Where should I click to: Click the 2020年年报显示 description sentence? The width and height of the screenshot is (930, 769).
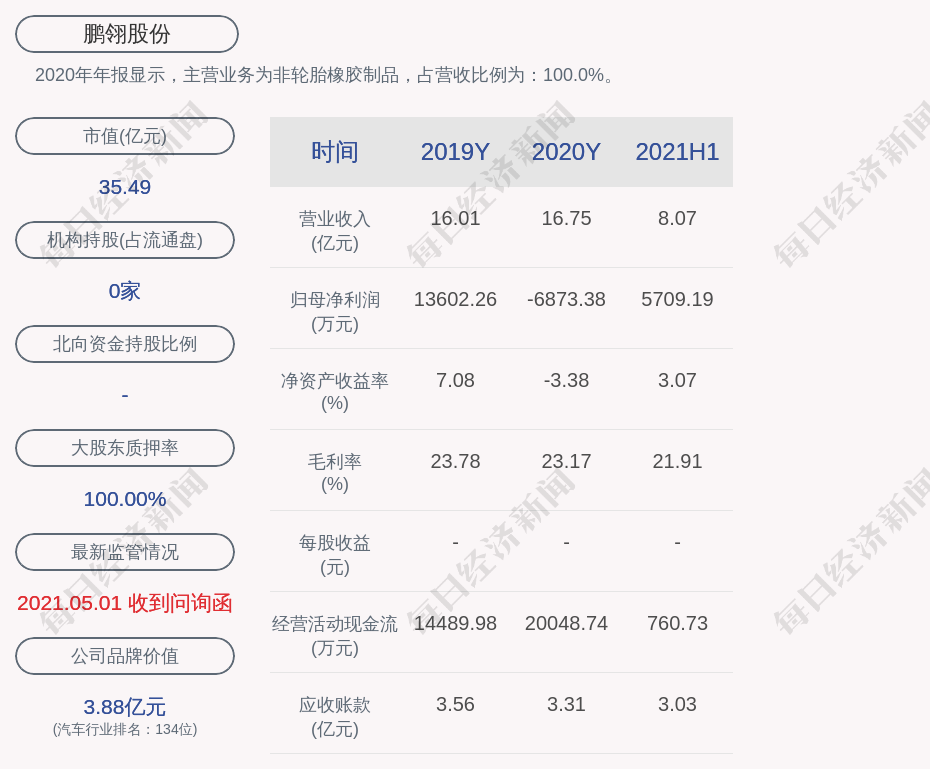[x=326, y=75]
